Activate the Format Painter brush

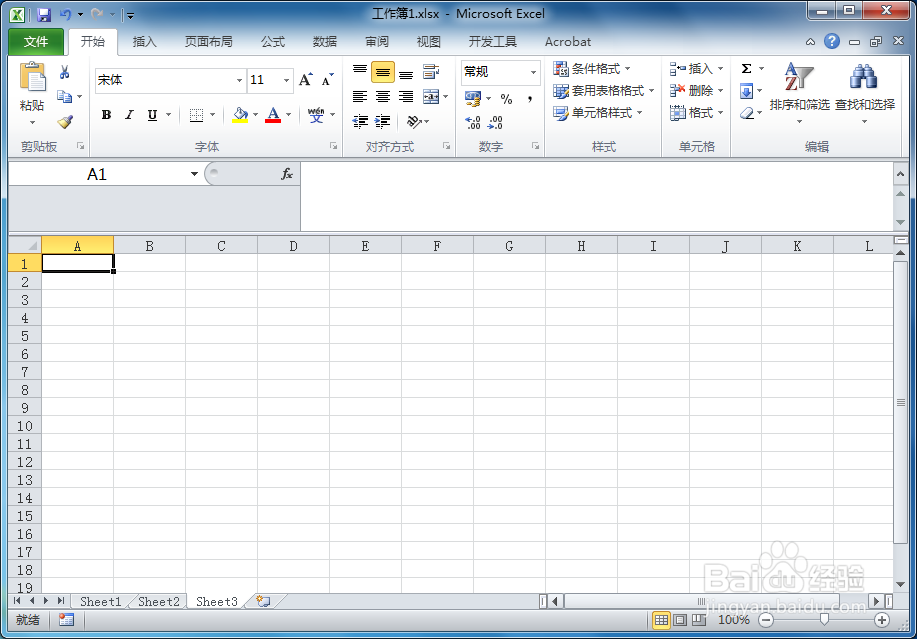pos(65,122)
